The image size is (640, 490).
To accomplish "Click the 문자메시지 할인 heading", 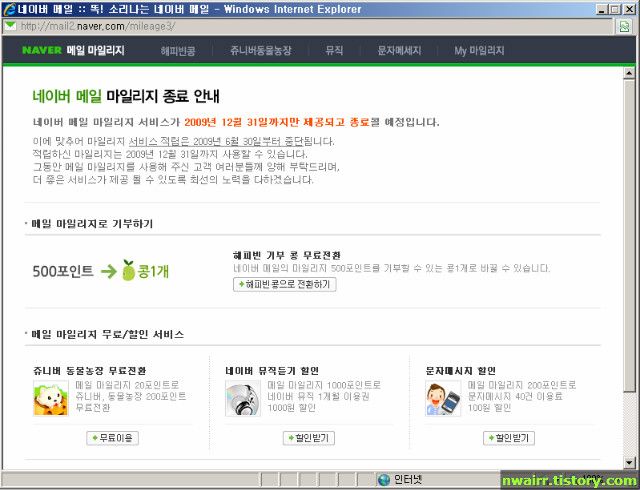I will pos(460,371).
